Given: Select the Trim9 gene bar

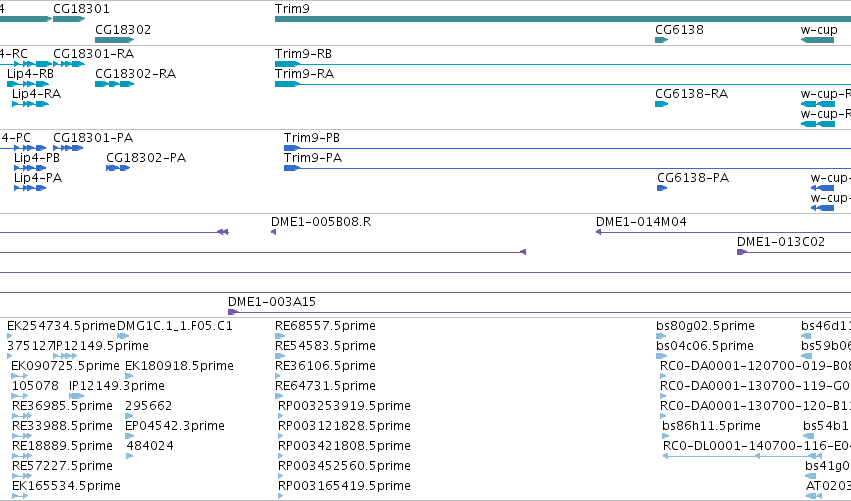Looking at the screenshot, I should click(x=563, y=20).
